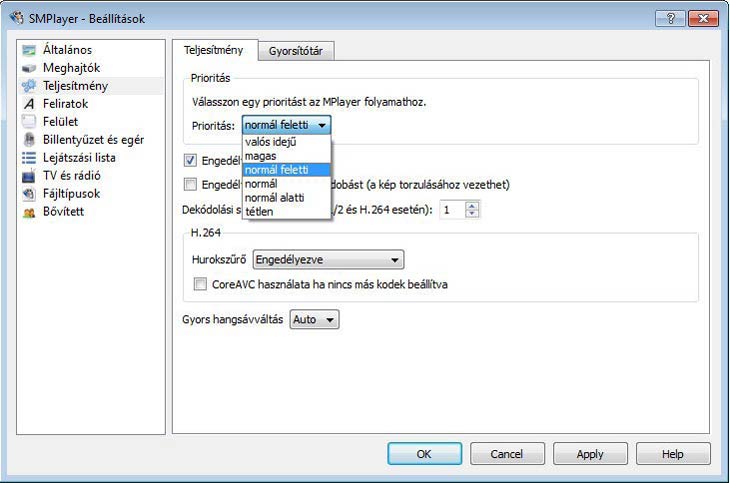Click the Általános section icon
The width and height of the screenshot is (730, 483).
click(x=29, y=50)
